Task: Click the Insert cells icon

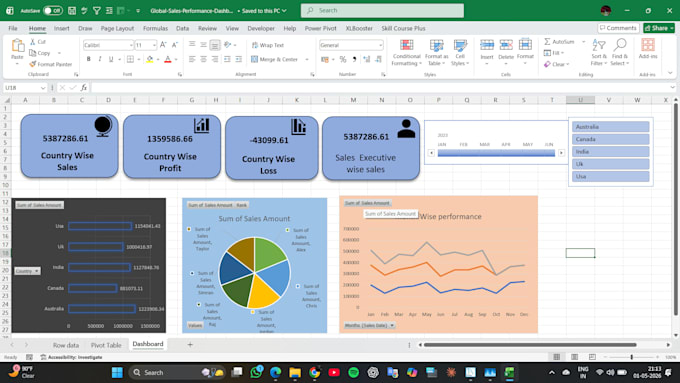Action: (487, 45)
